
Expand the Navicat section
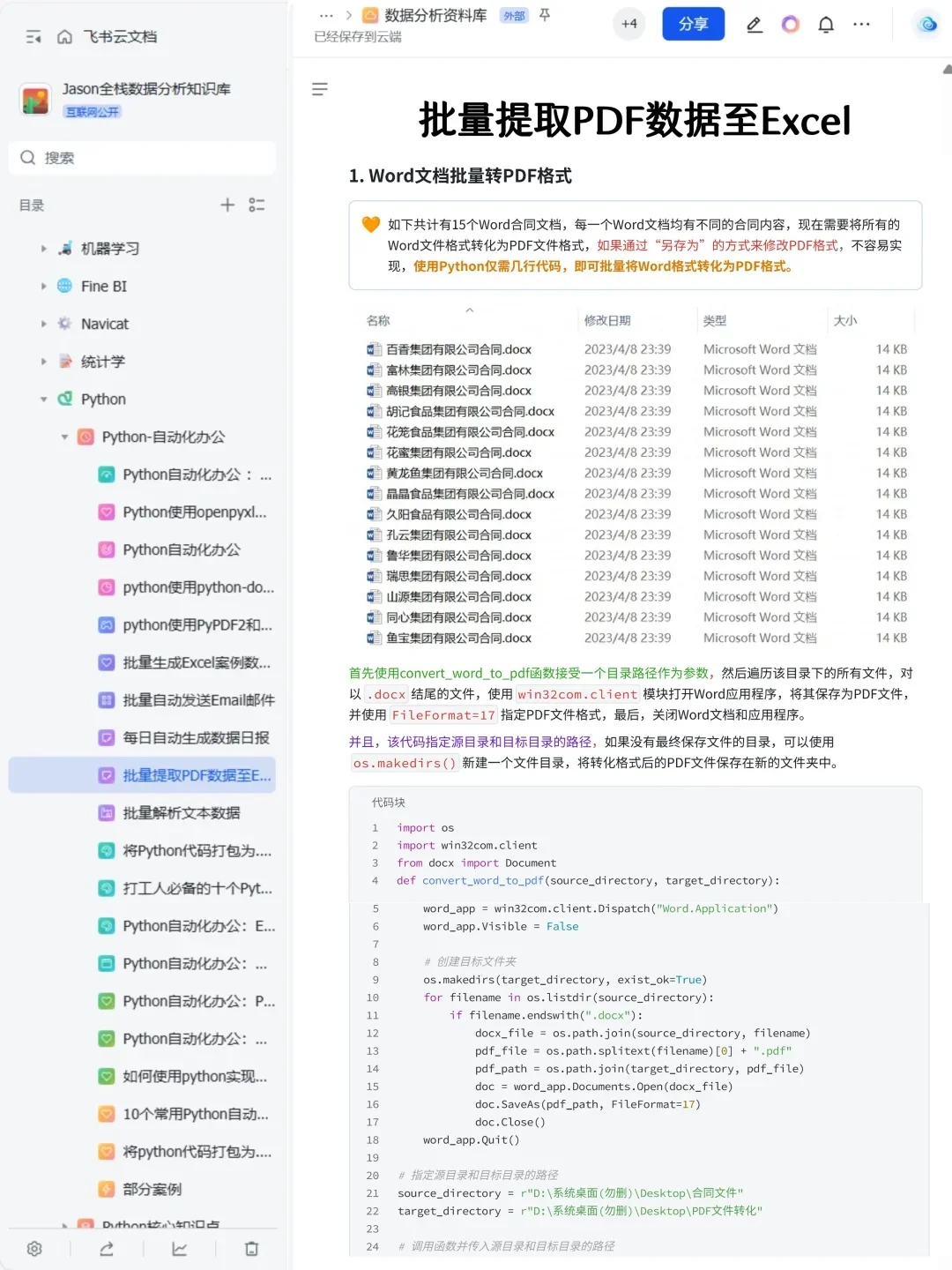click(x=43, y=324)
